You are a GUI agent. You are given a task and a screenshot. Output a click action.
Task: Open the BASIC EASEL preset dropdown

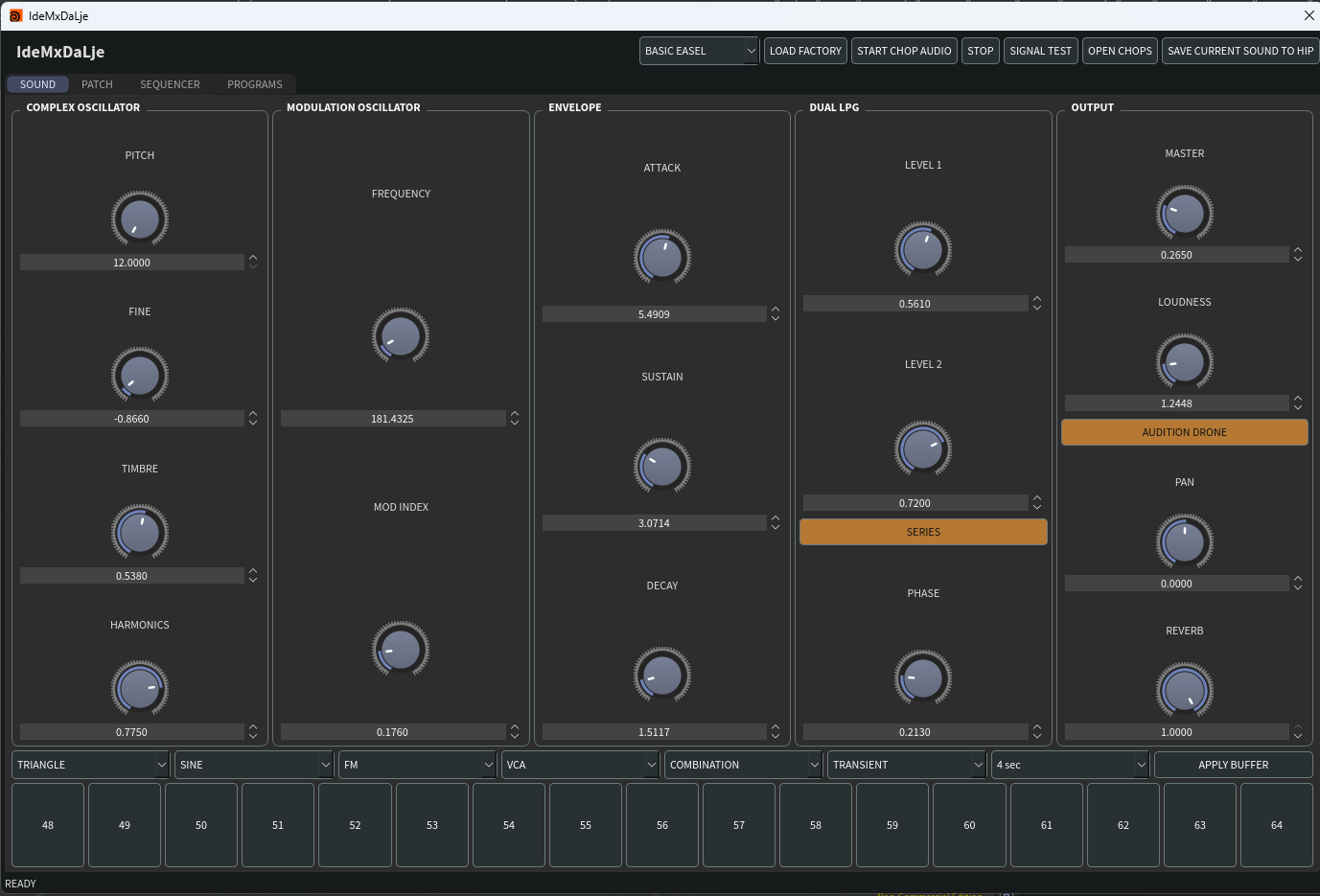[x=699, y=51]
